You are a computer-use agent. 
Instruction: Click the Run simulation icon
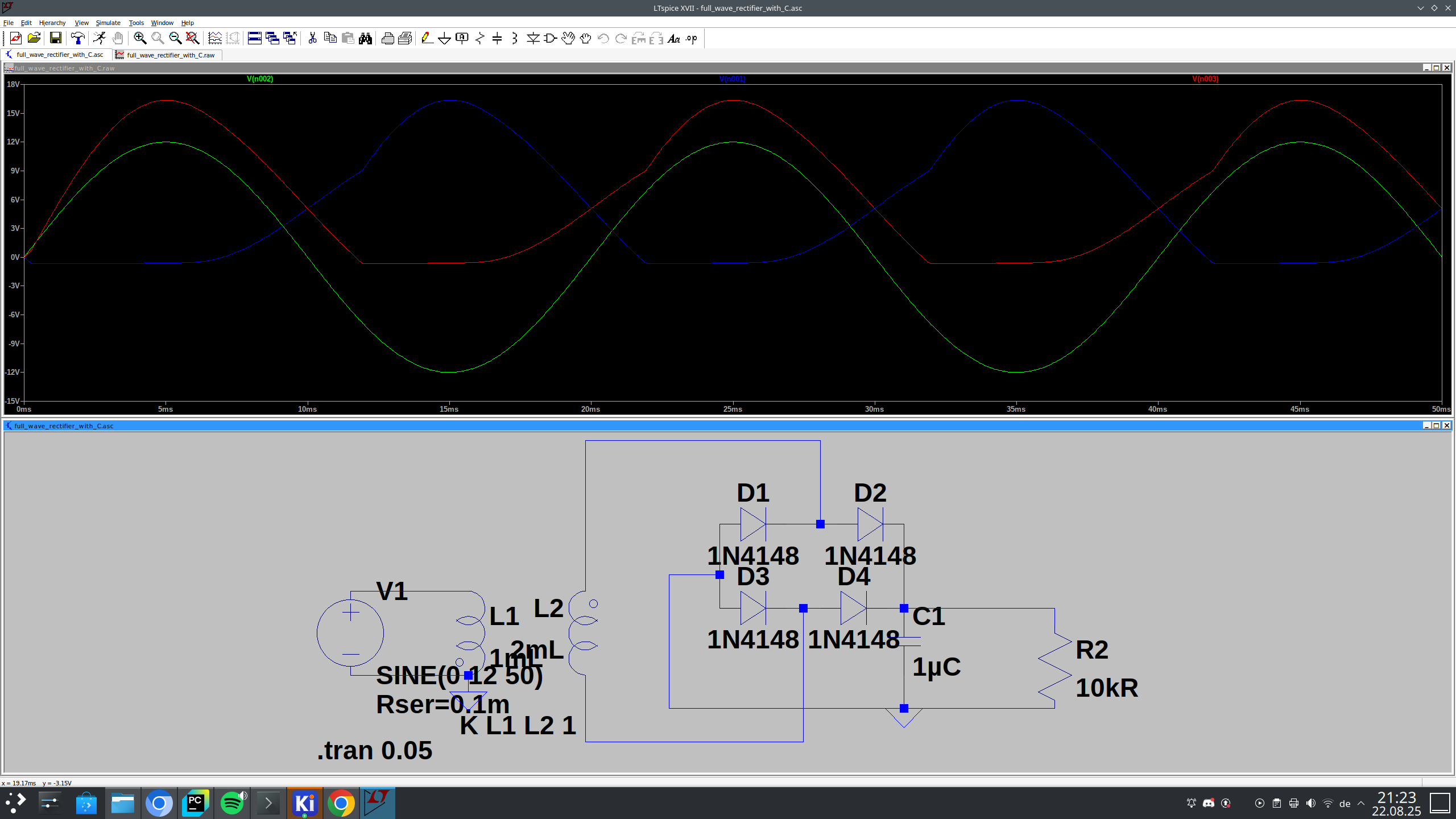(x=100, y=38)
